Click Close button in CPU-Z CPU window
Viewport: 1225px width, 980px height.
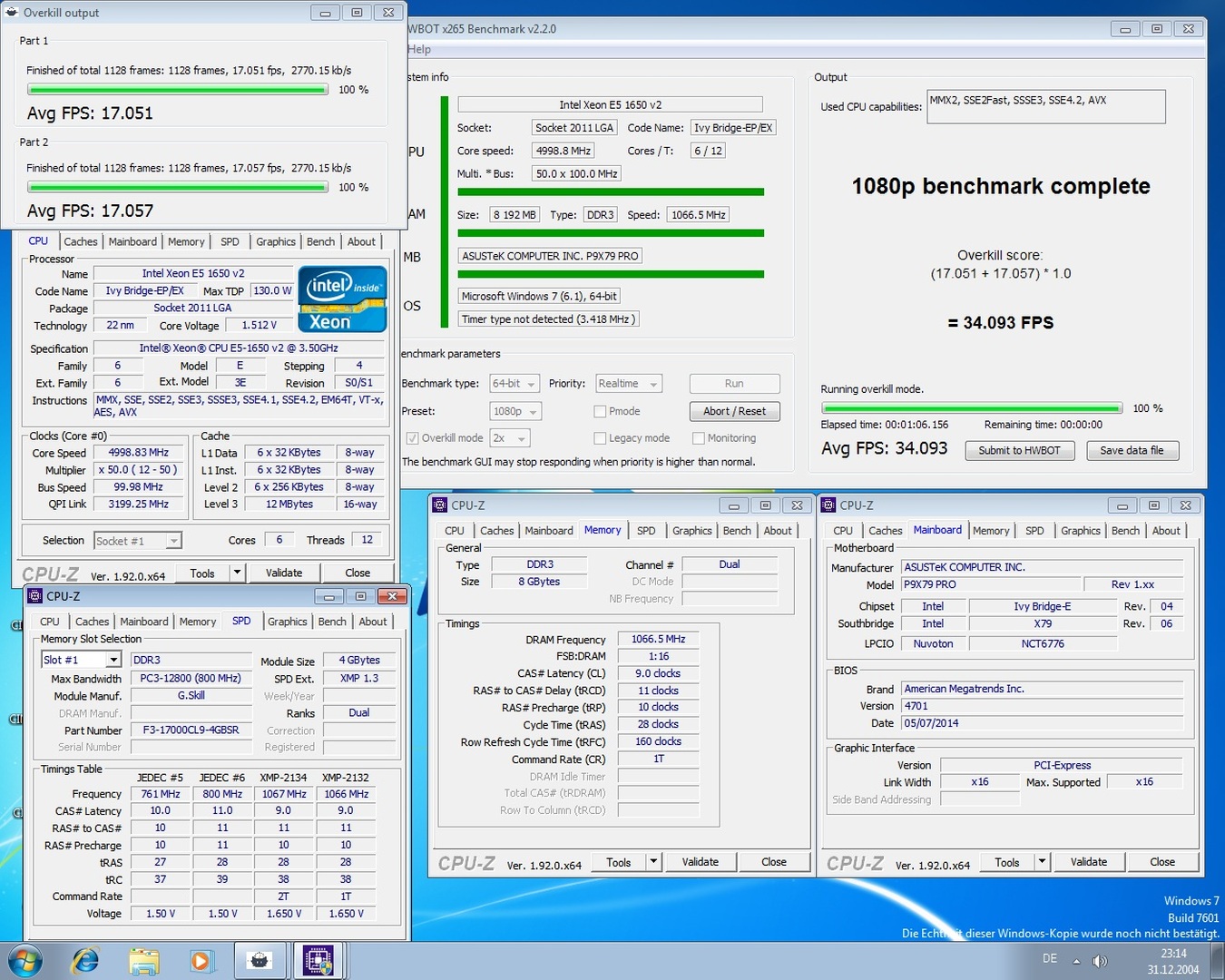pos(358,573)
